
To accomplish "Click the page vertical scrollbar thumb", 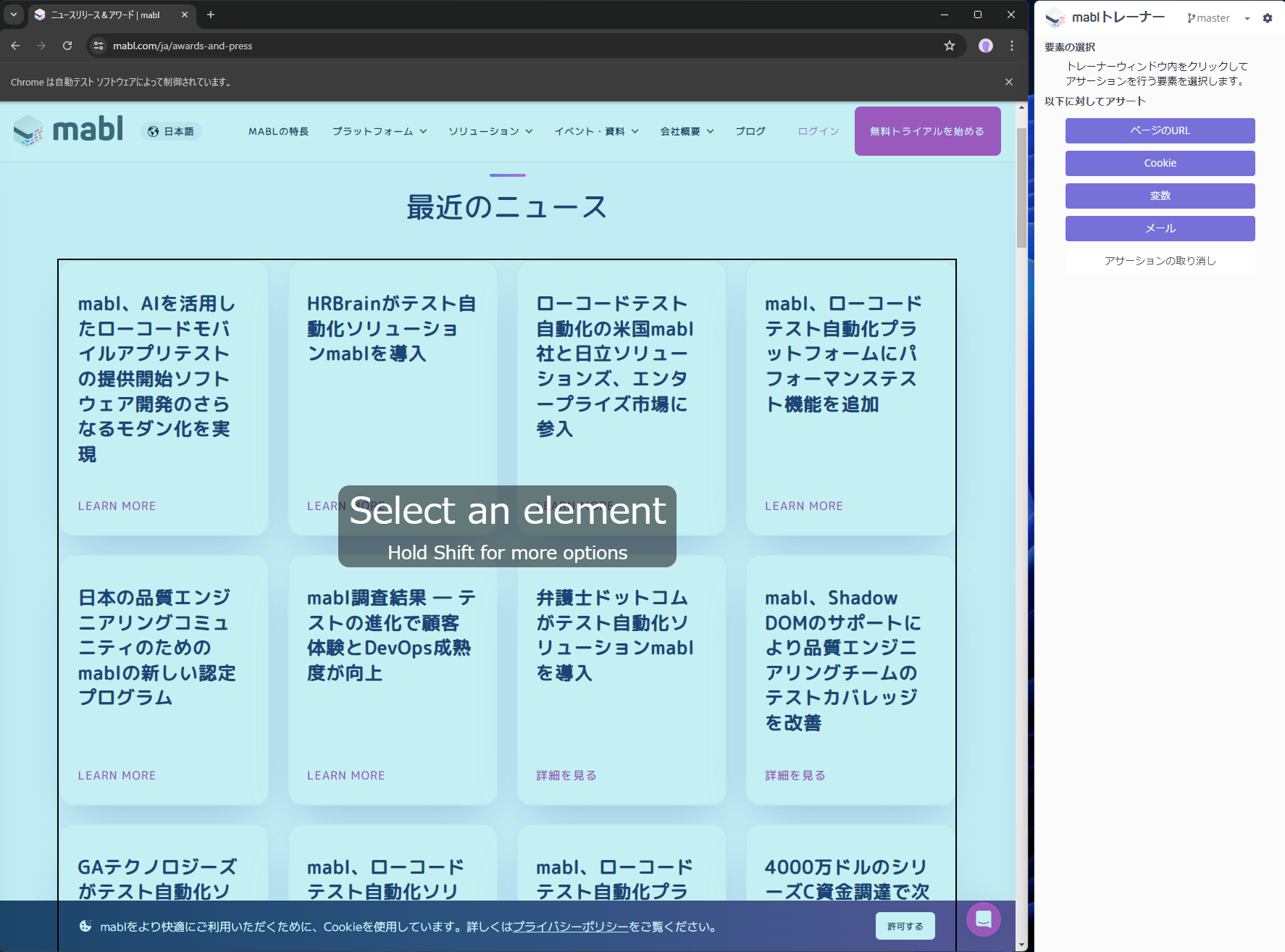I will coord(1021,188).
